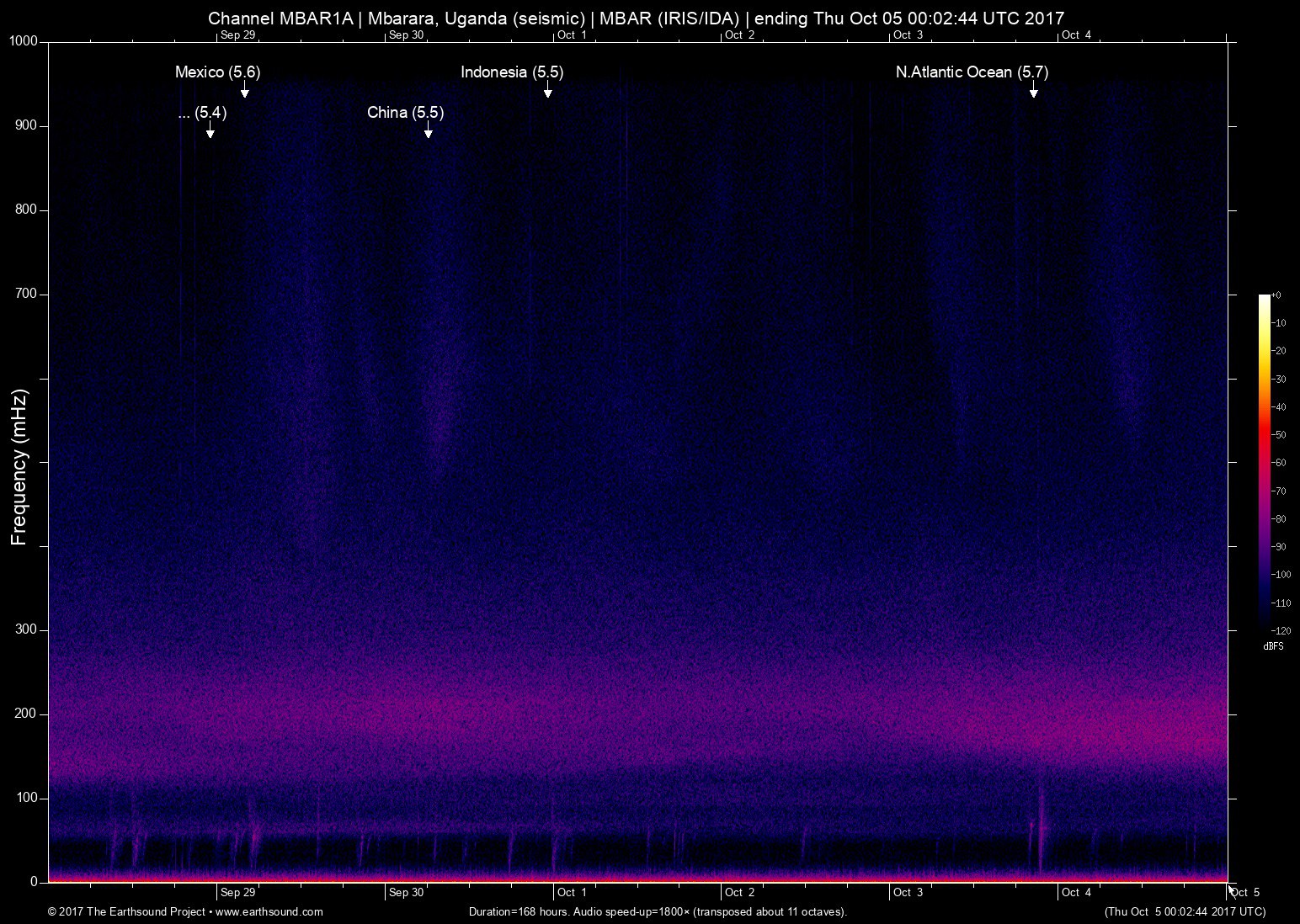
Task: Click the arrow marker under China (5.5)
Action: point(428,130)
